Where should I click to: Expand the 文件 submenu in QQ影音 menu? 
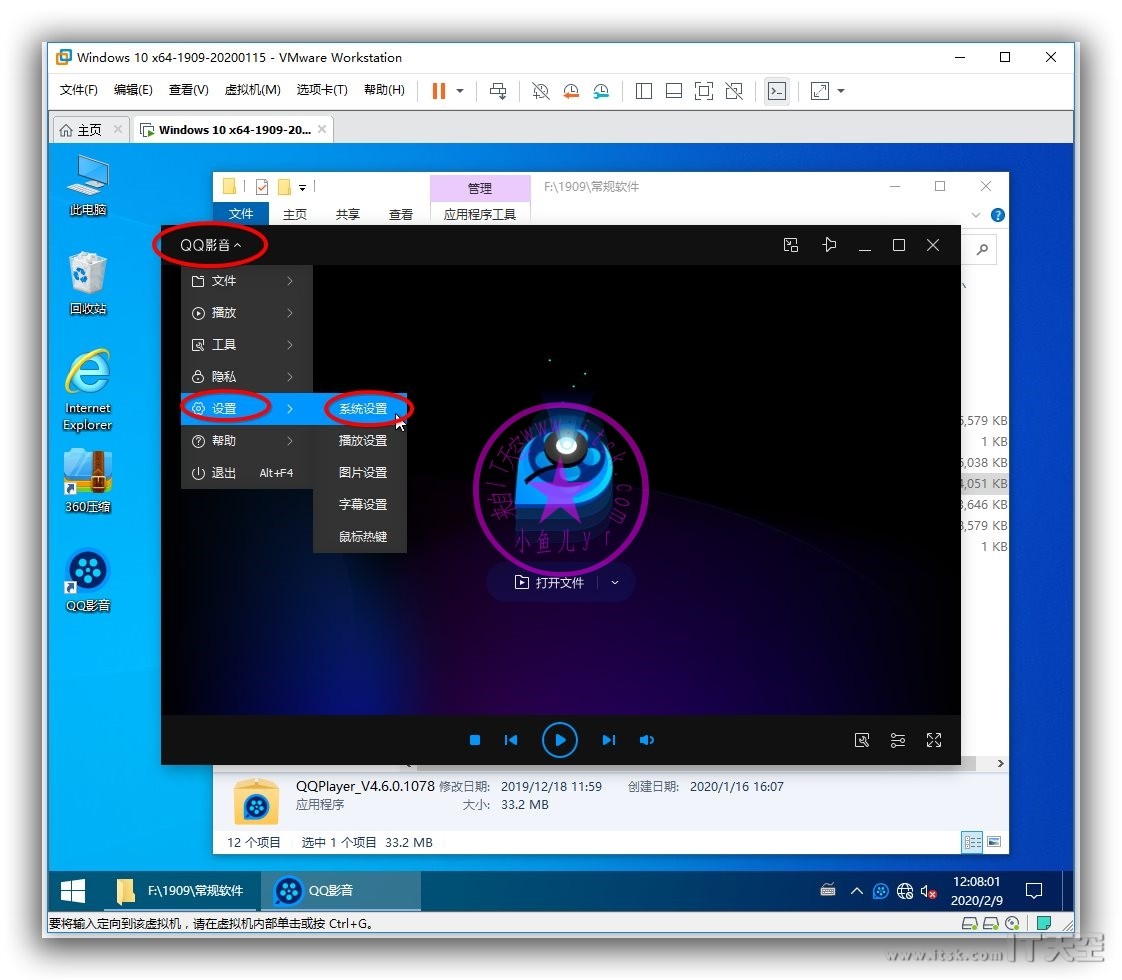247,281
